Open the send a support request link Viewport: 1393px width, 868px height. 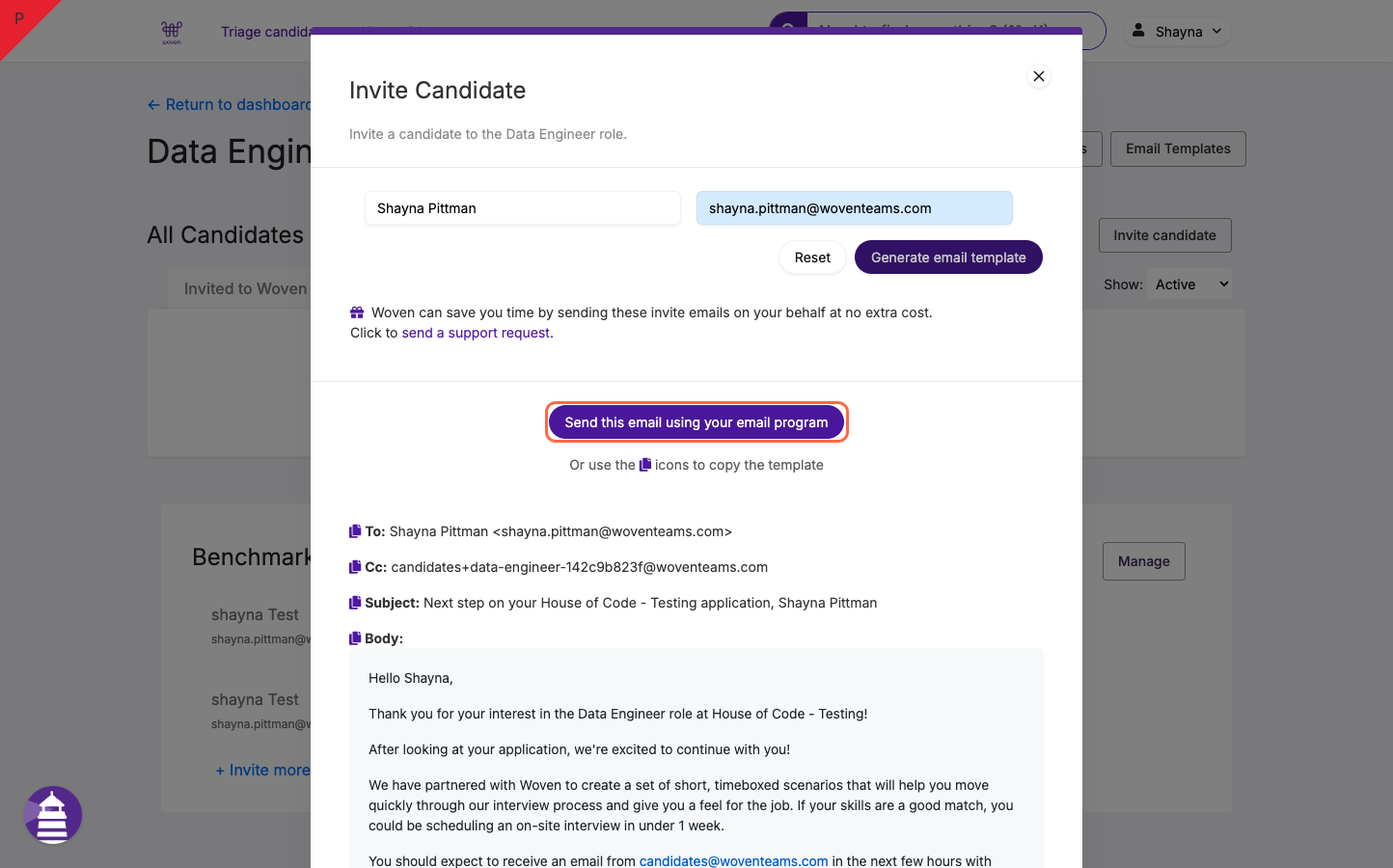coord(476,333)
